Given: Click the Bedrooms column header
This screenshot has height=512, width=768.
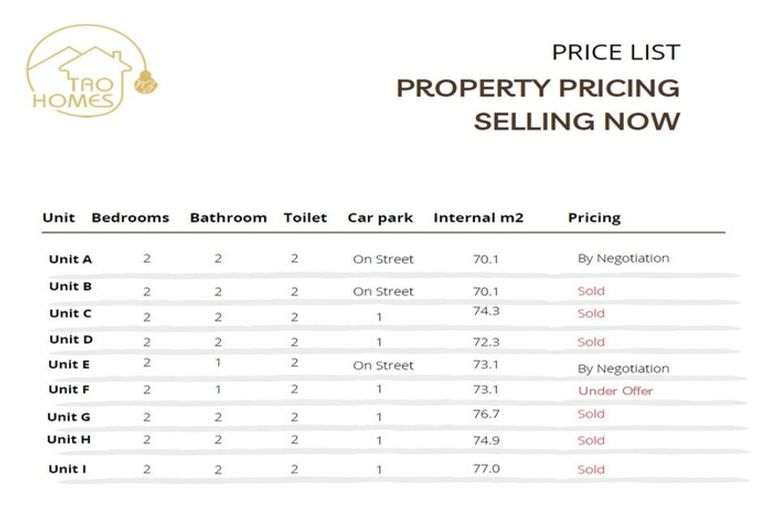Looking at the screenshot, I should pos(130,217).
